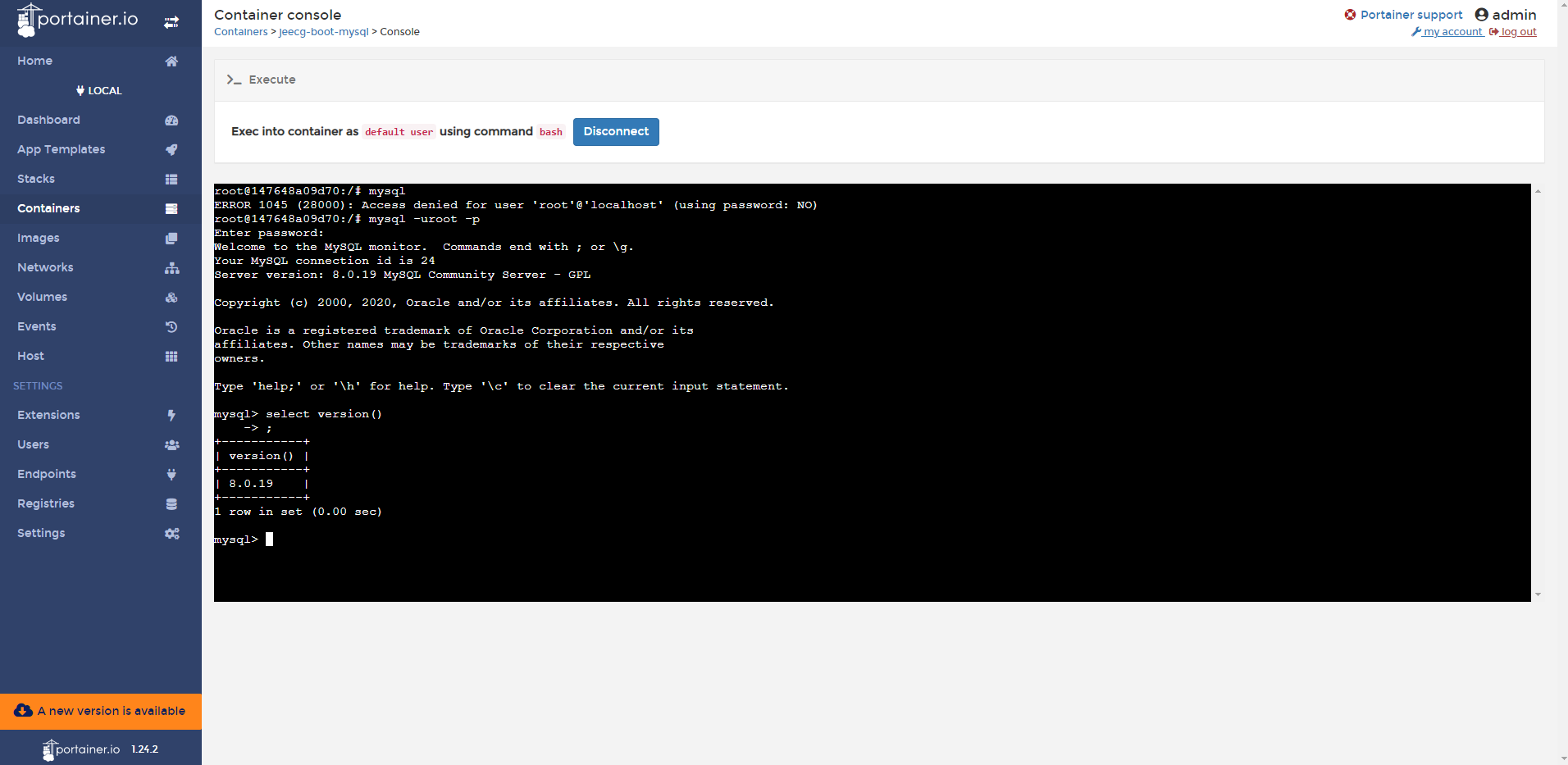This screenshot has height=765, width=1568.
Task: Click the log out arrow icon
Action: pos(1493,32)
